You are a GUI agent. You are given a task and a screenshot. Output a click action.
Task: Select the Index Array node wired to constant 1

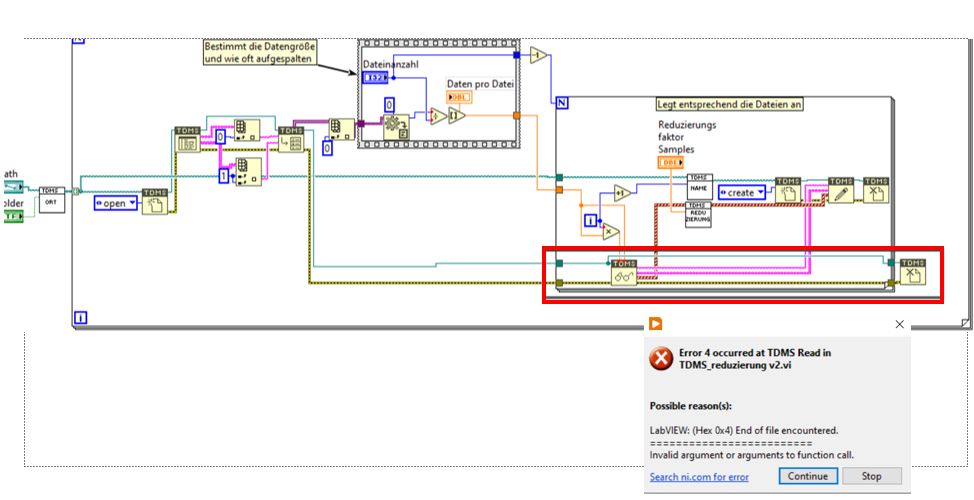coord(249,172)
